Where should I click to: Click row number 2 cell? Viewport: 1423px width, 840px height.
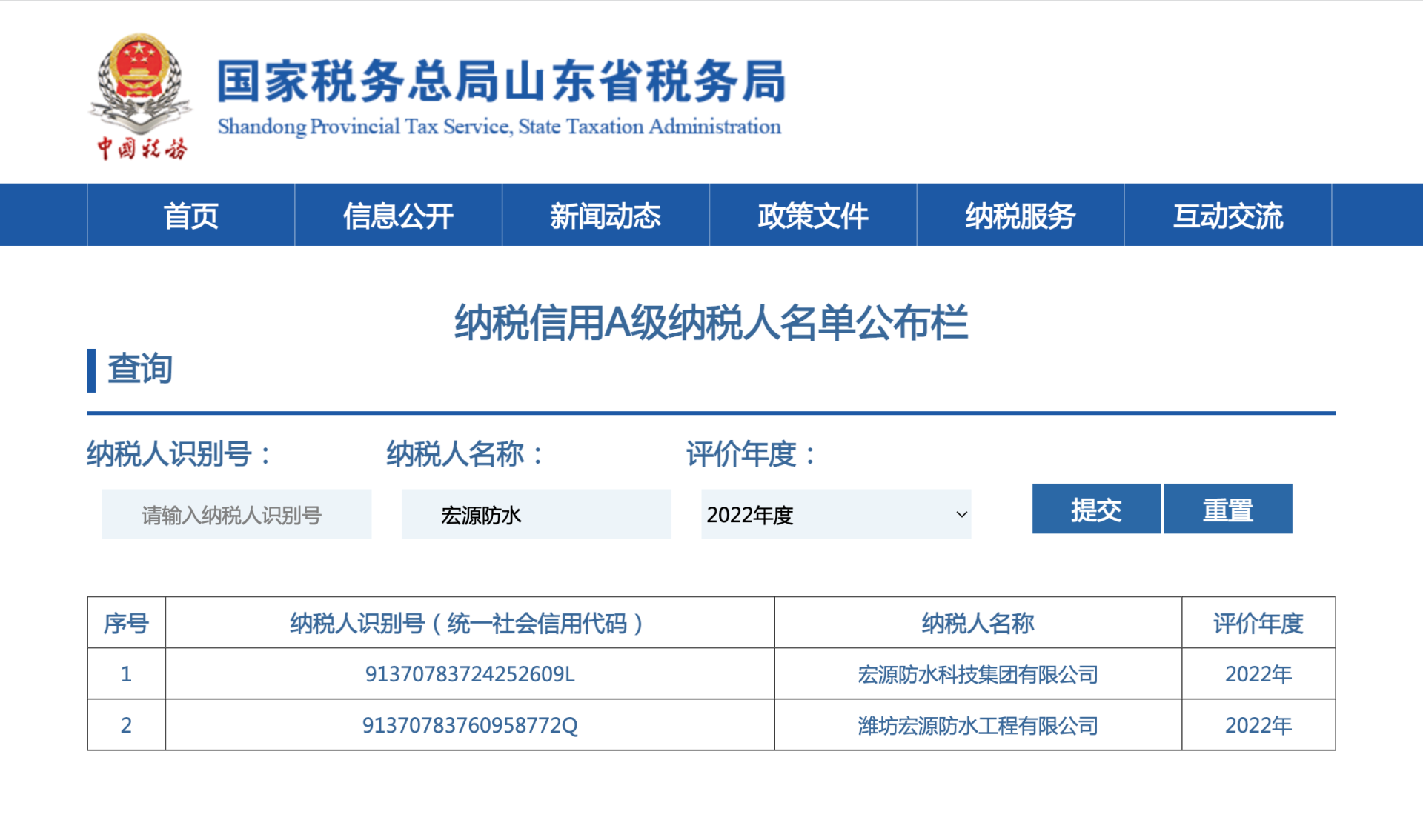tap(127, 725)
